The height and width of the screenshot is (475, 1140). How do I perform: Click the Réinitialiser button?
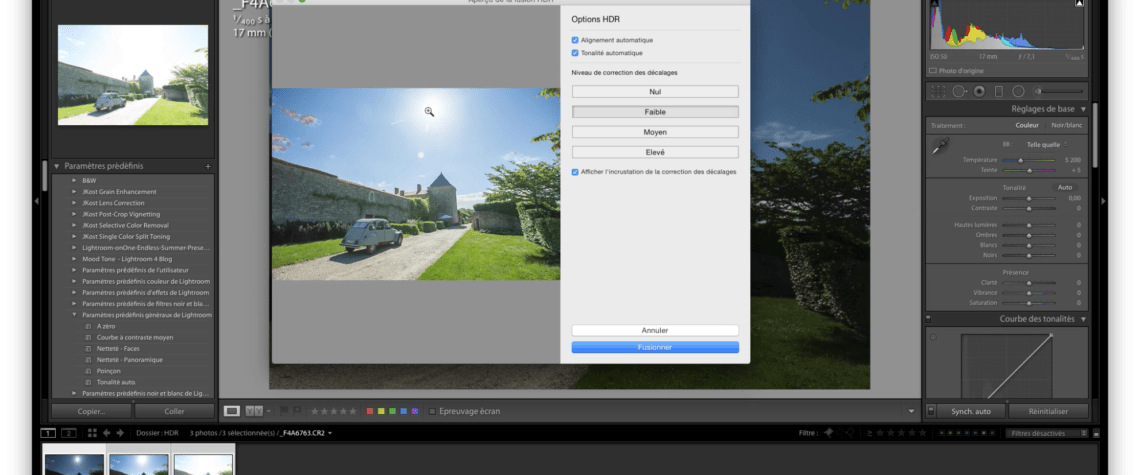click(x=1048, y=411)
